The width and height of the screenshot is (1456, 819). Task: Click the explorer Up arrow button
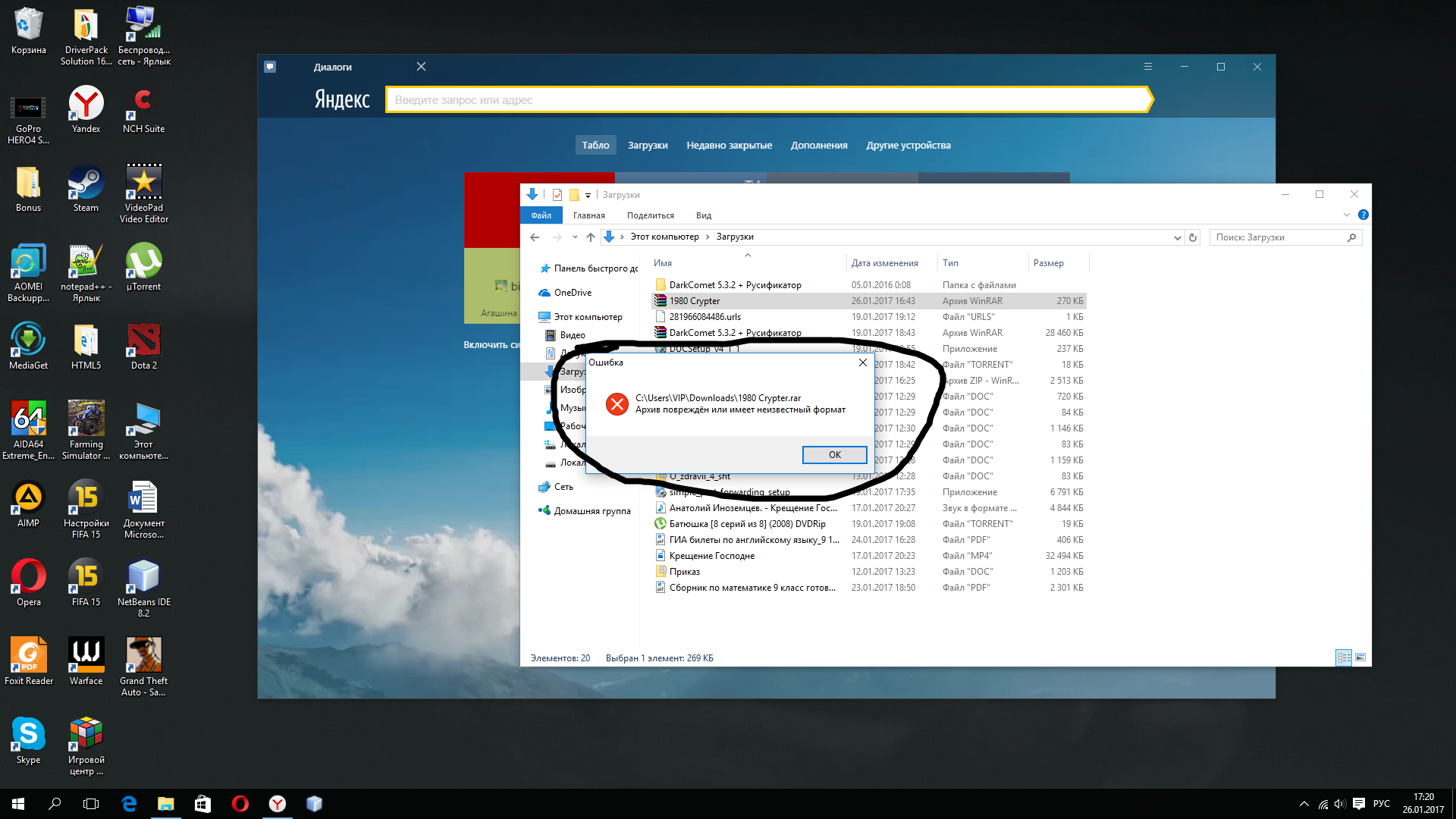(x=591, y=237)
